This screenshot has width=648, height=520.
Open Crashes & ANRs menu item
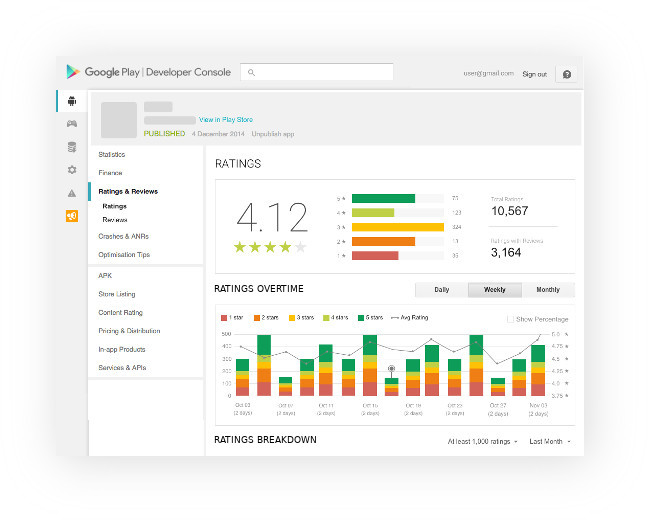(124, 236)
